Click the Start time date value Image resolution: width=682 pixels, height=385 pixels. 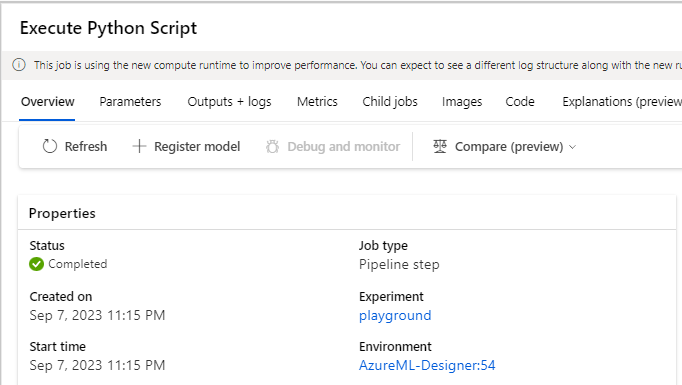97,365
